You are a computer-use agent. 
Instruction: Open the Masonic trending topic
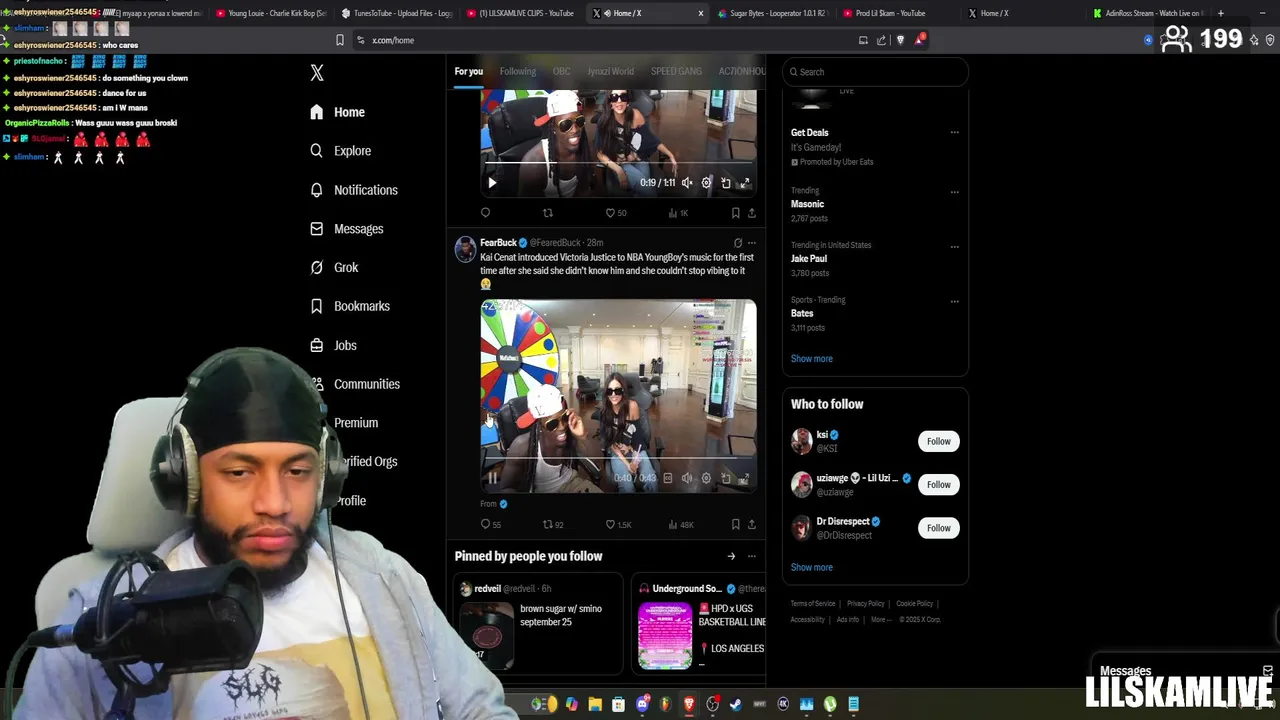[808, 204]
